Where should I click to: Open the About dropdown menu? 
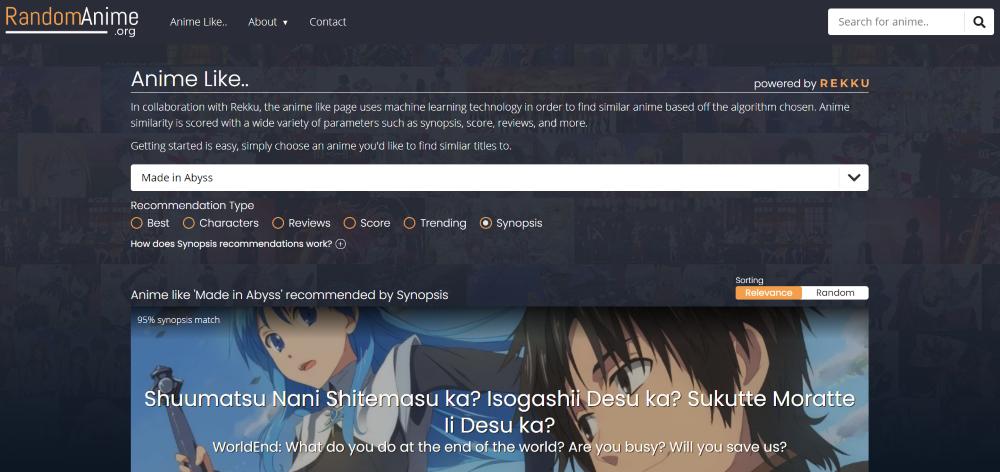click(x=268, y=22)
